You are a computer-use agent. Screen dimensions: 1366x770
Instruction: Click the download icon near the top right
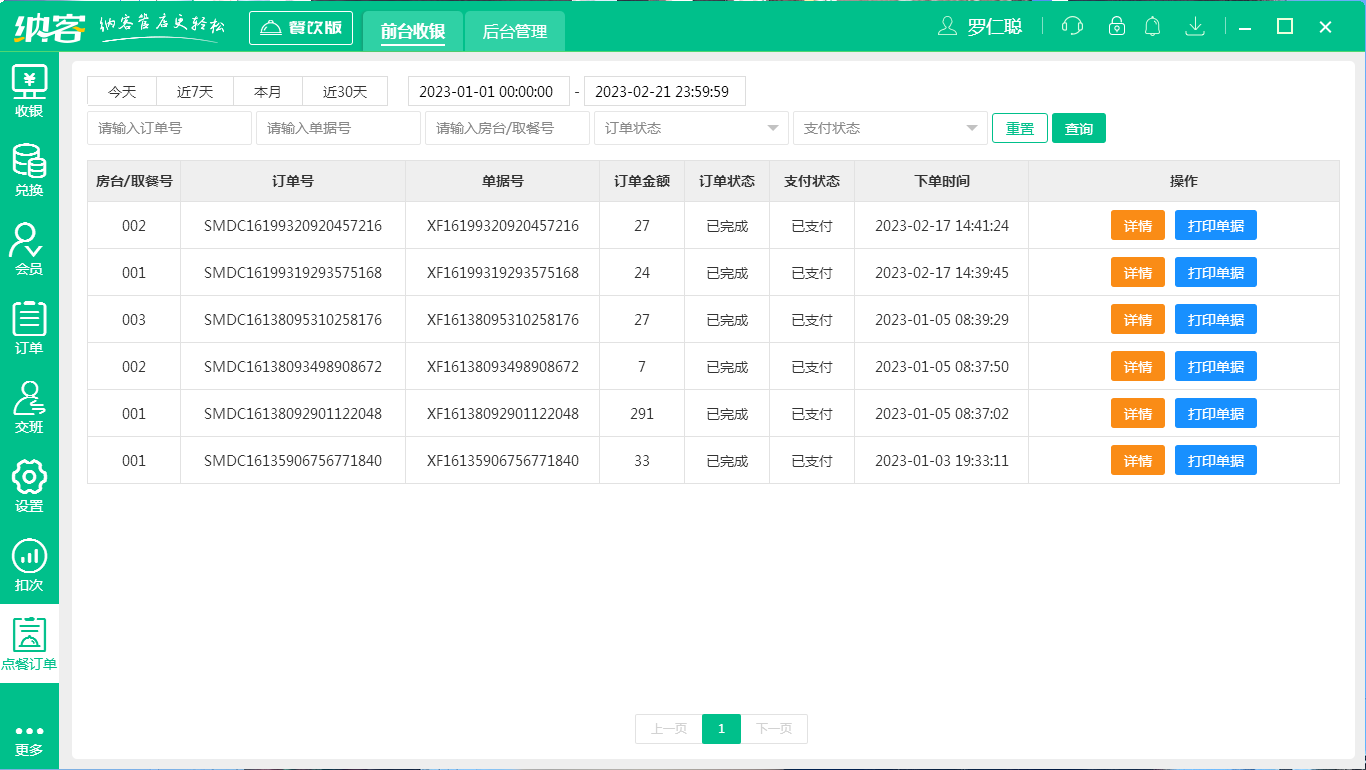(1195, 27)
